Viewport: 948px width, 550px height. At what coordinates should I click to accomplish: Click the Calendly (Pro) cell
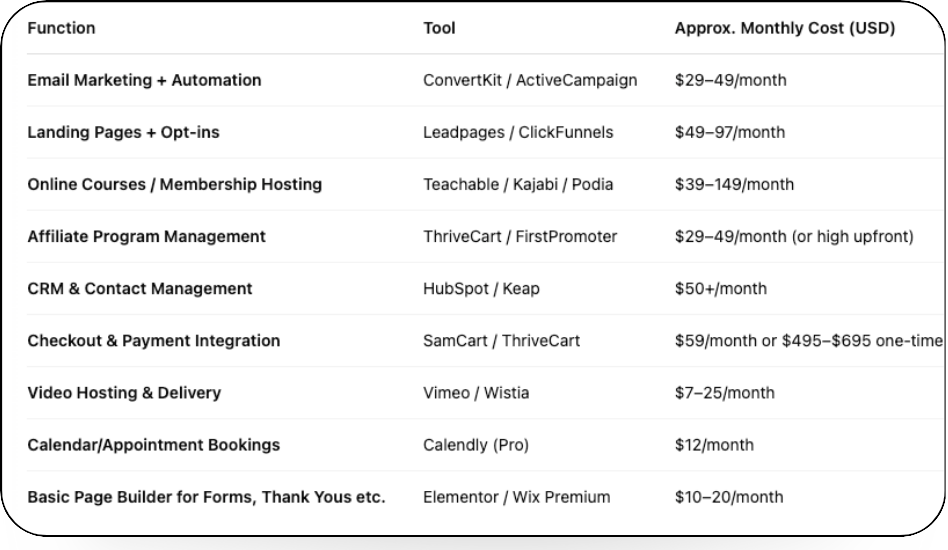[x=476, y=445]
